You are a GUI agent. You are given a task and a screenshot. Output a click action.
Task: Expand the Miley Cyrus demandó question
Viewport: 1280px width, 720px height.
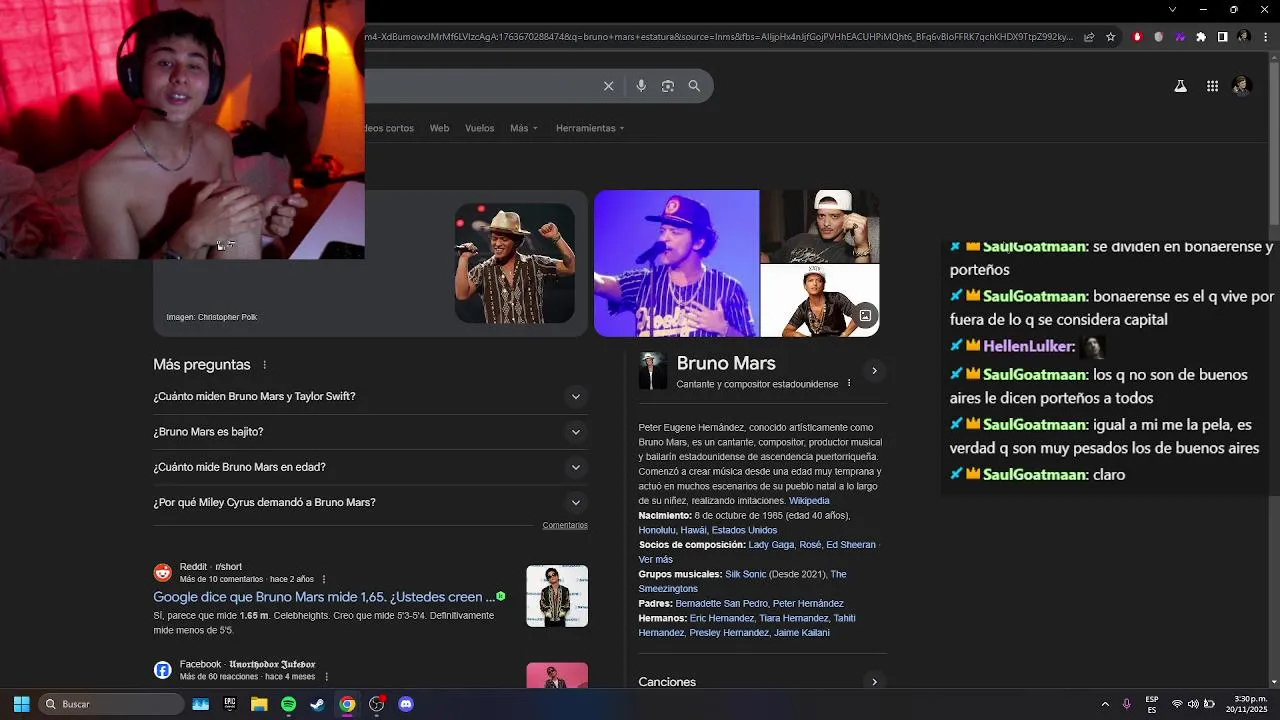370,503
